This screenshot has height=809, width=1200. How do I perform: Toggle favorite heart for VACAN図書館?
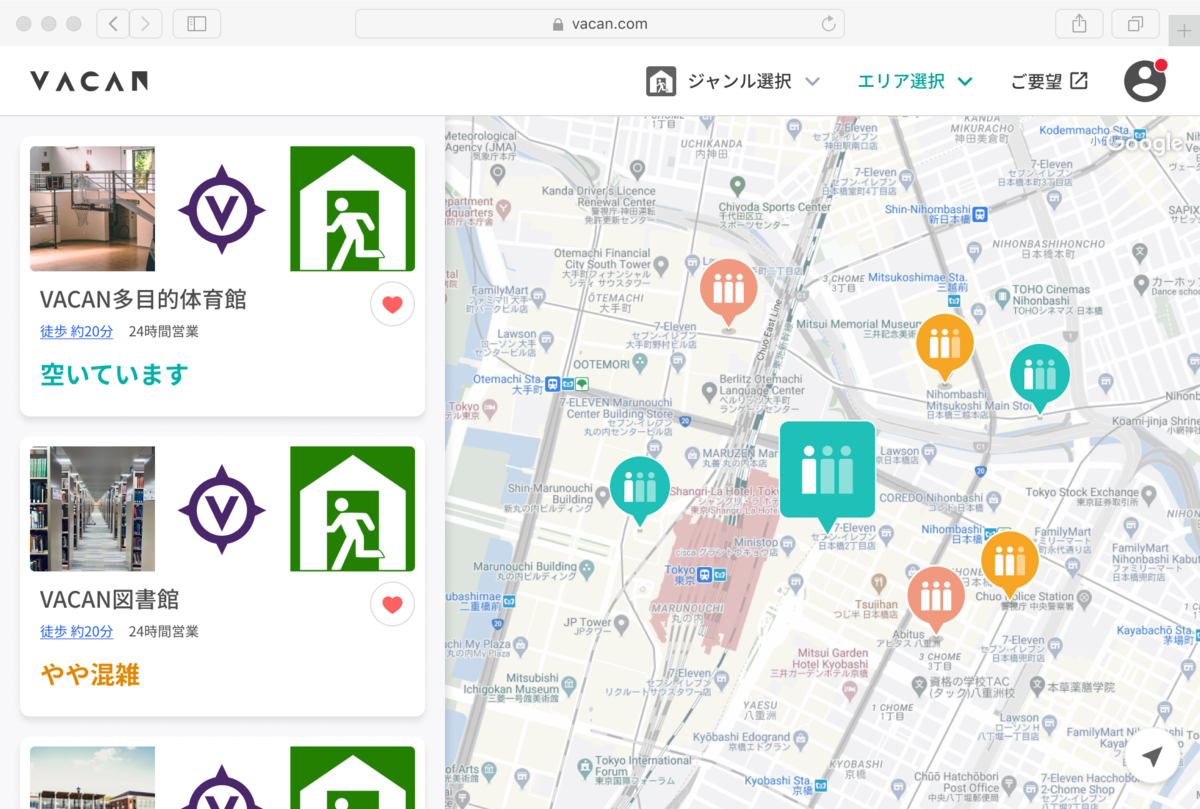tap(392, 604)
